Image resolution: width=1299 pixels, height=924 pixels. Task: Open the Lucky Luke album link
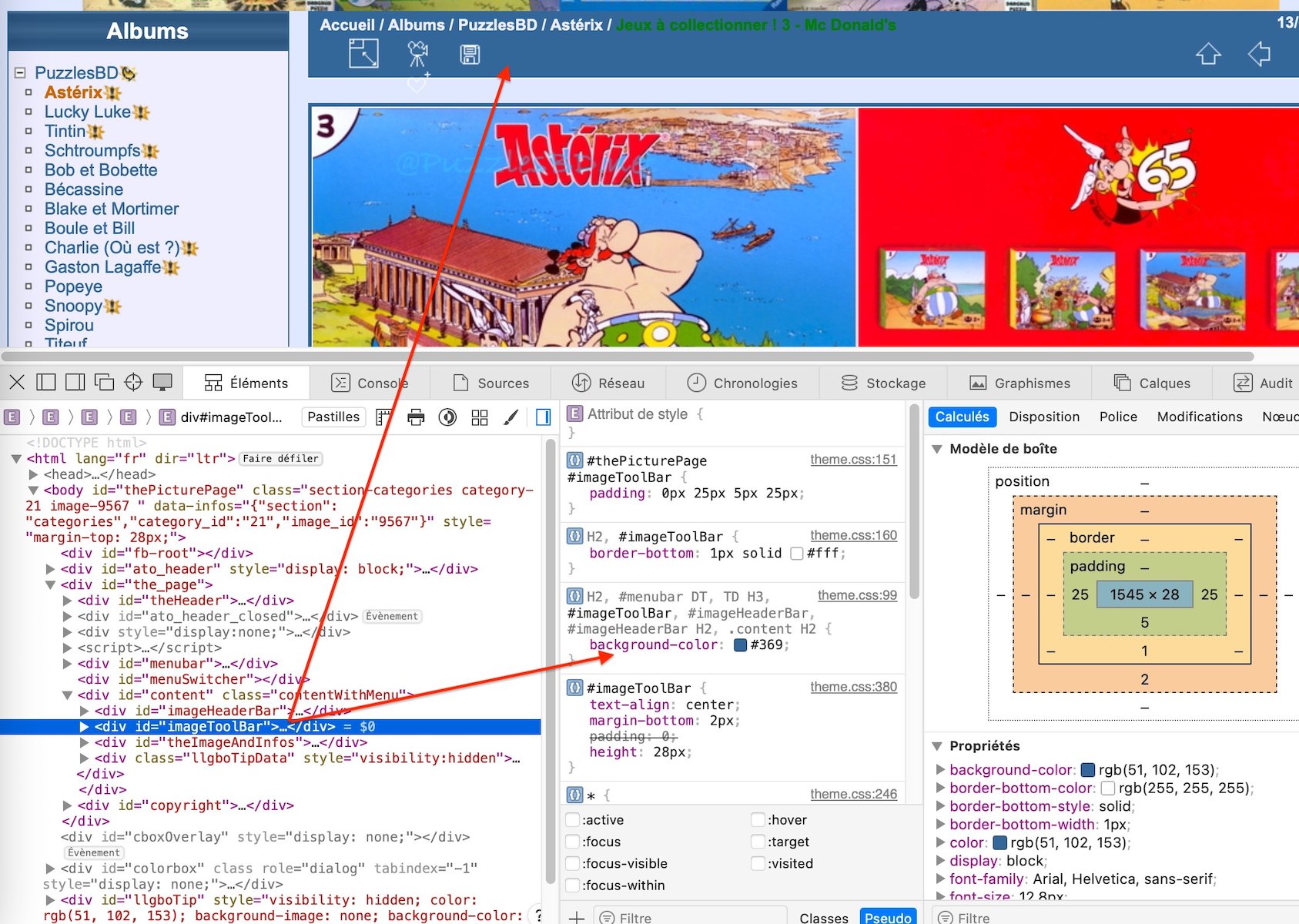(88, 112)
